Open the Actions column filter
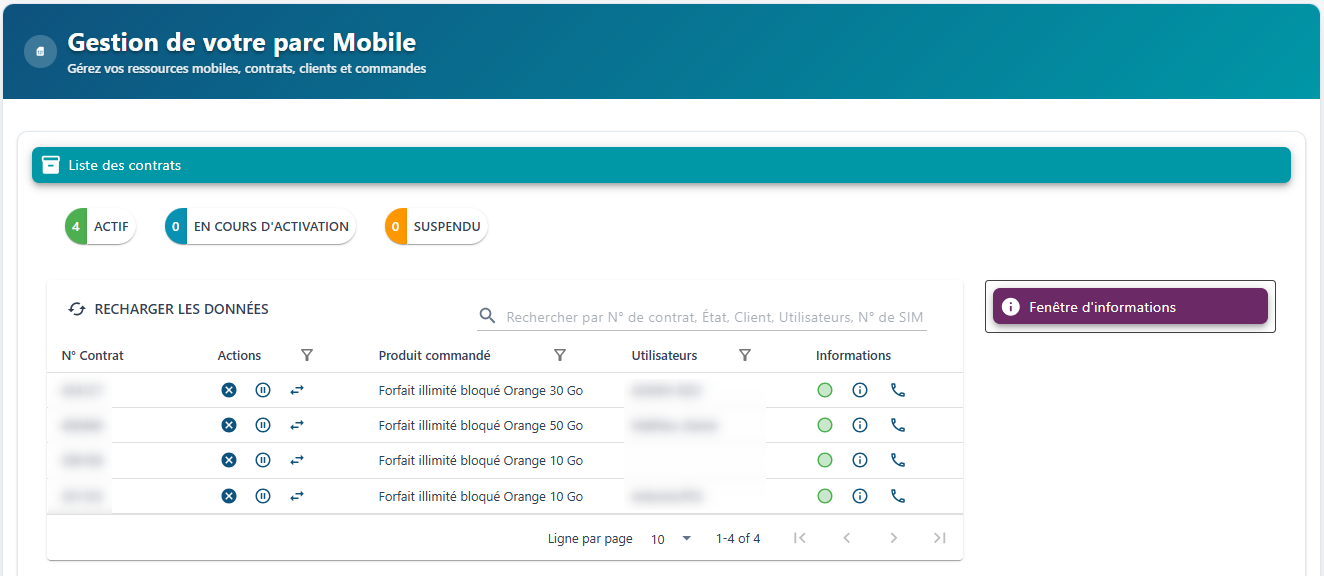Viewport: 1324px width, 576px height. pos(307,355)
